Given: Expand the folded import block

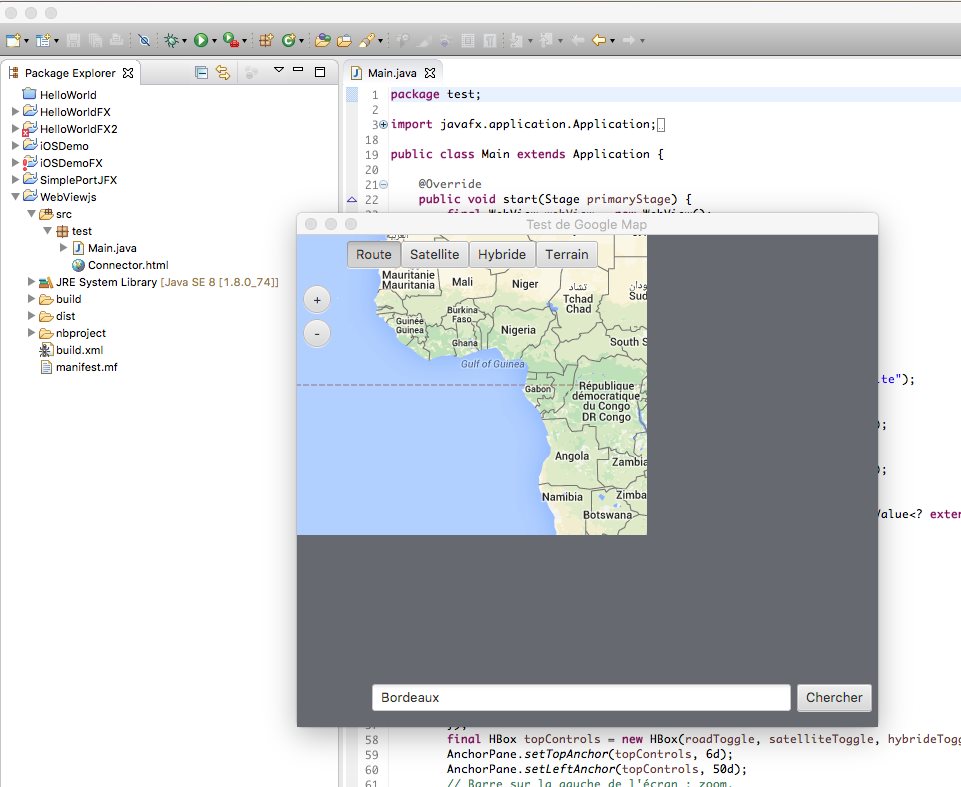Looking at the screenshot, I should (384, 124).
